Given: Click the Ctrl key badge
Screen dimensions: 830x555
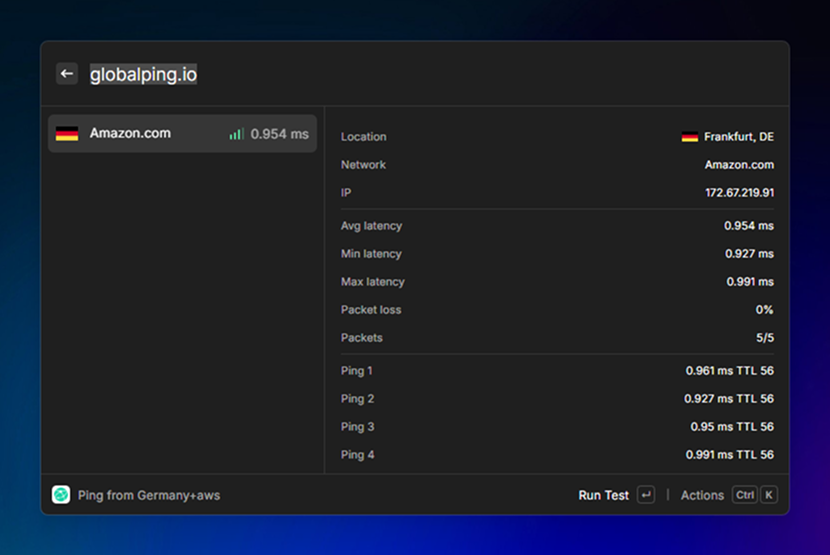Looking at the screenshot, I should point(745,495).
